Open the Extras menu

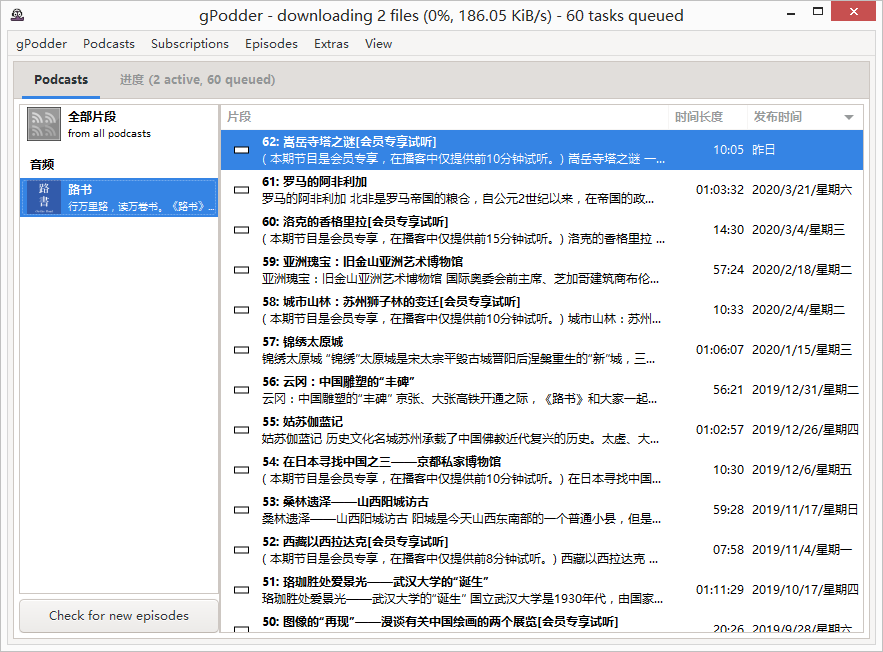(x=331, y=43)
